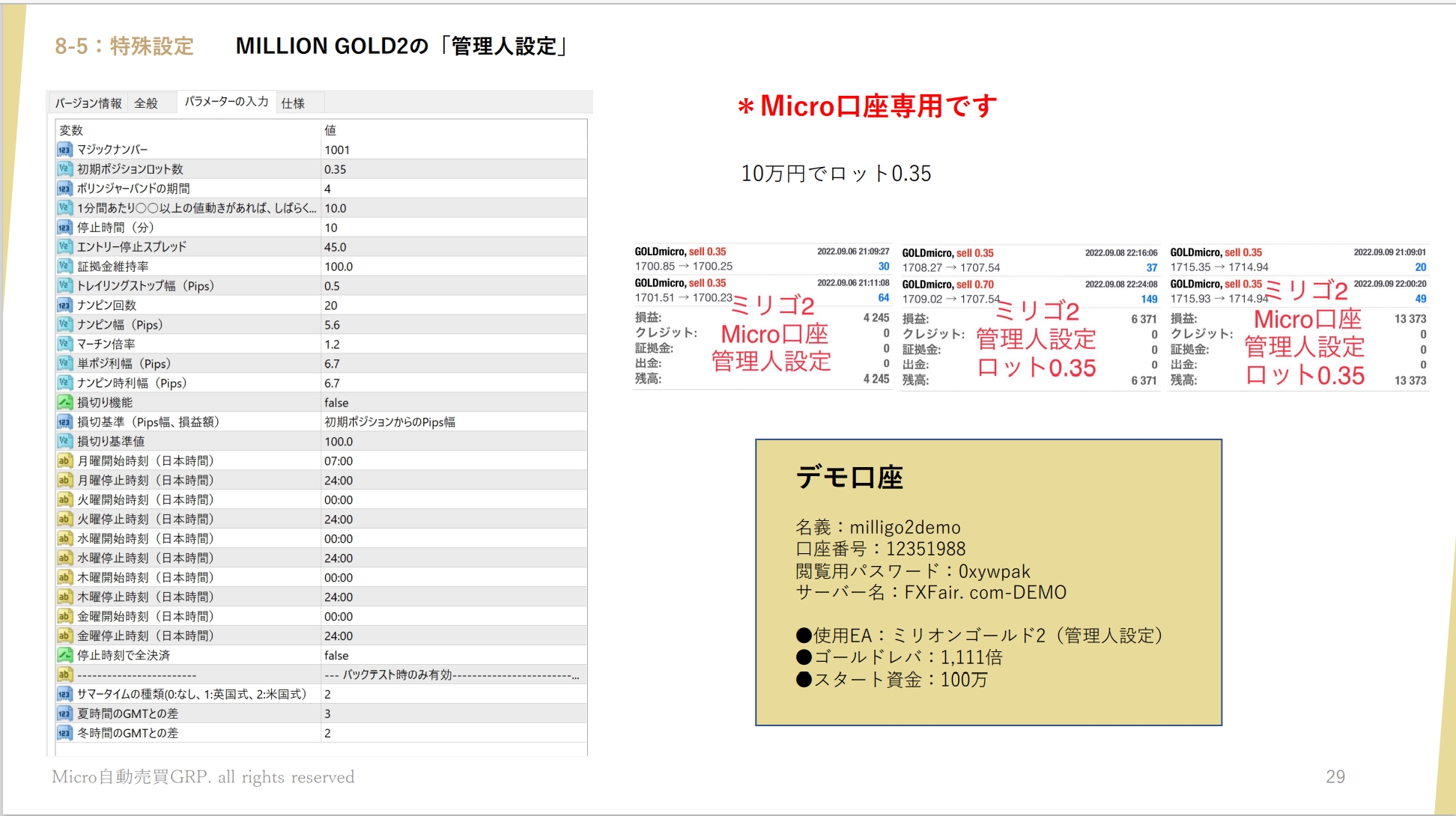Click the ＊Micro口座専用です heading
Image resolution: width=1456 pixels, height=816 pixels.
pyautogui.click(x=867, y=106)
